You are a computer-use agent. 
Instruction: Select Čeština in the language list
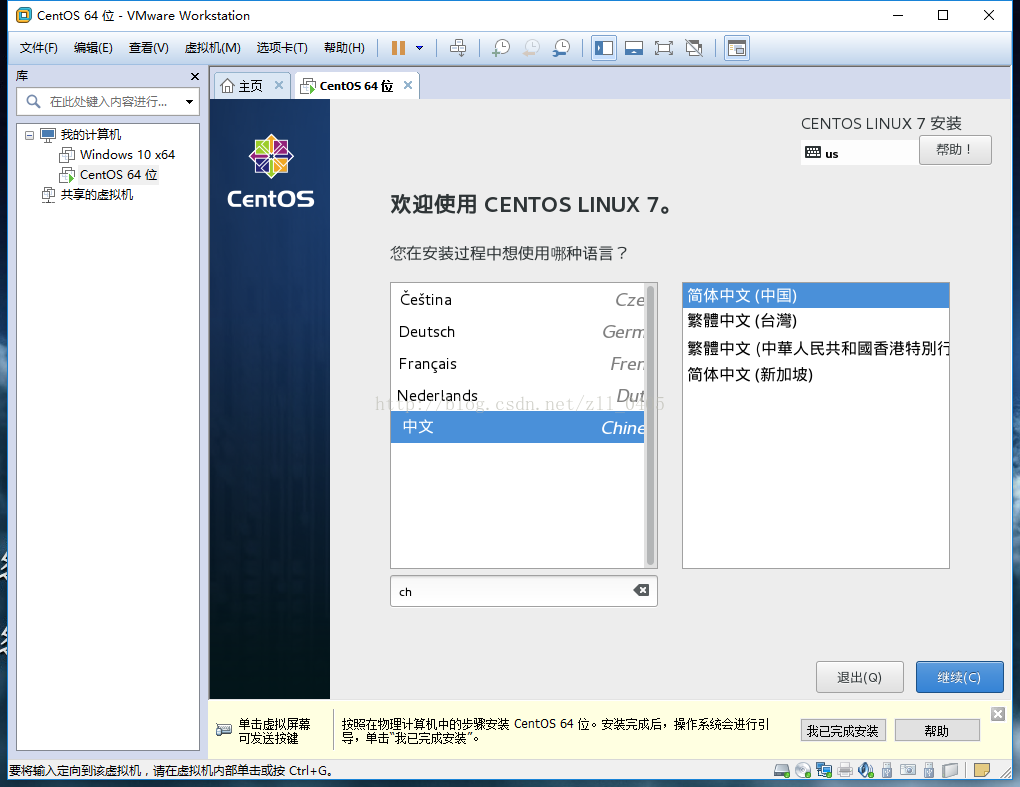tap(518, 299)
